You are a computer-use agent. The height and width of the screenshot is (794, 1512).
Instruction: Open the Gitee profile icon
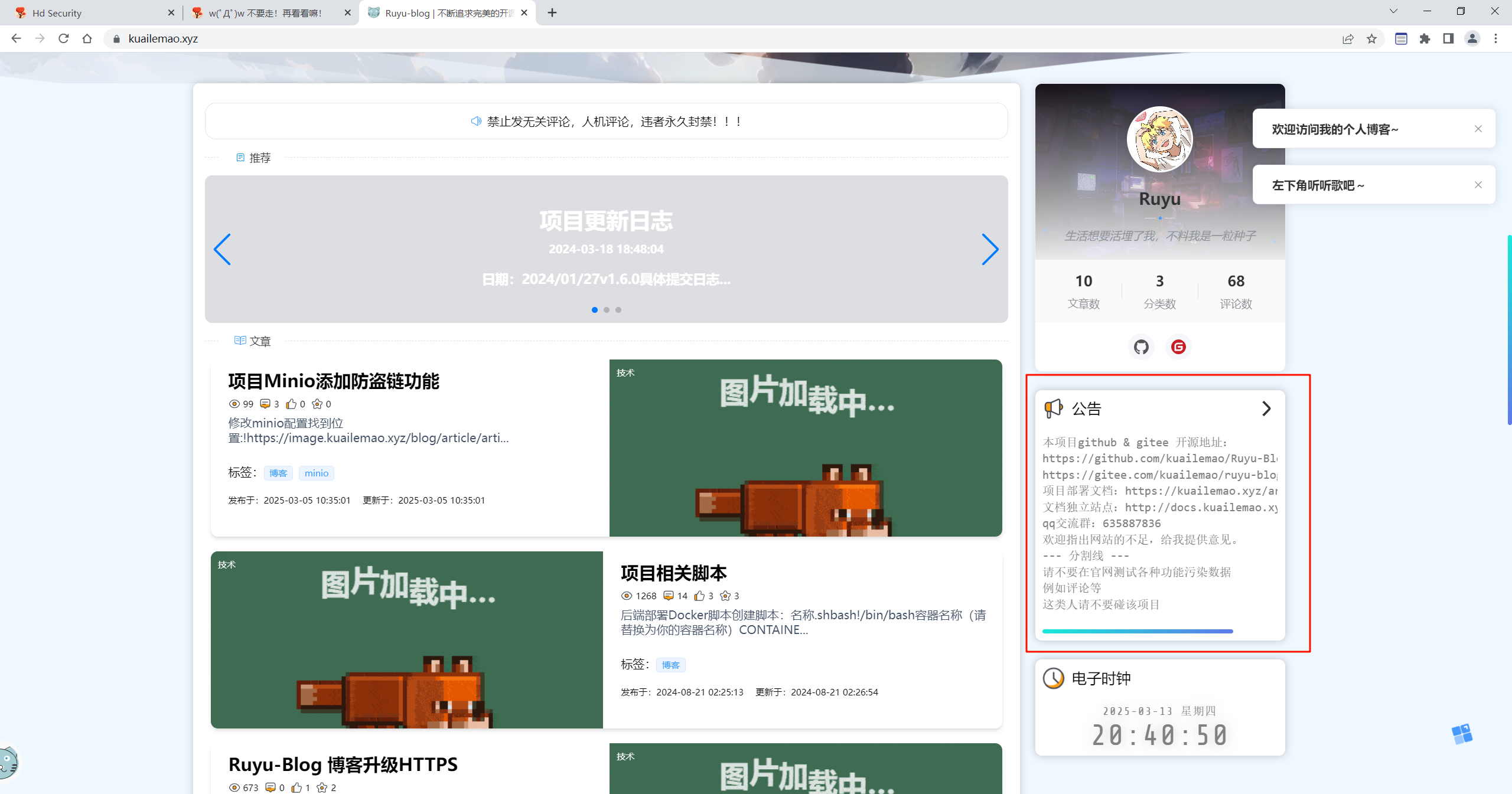click(x=1178, y=347)
